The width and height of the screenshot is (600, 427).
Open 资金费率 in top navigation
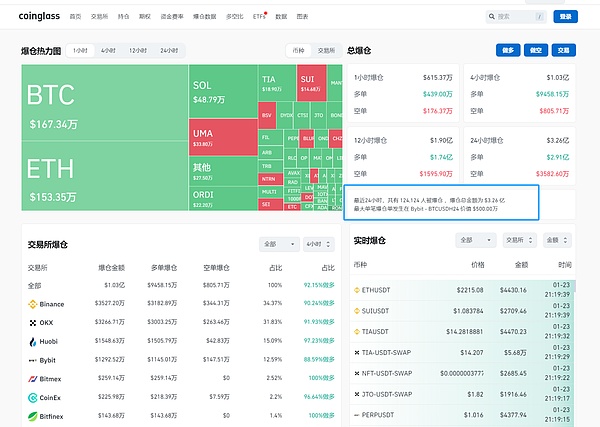tap(178, 17)
